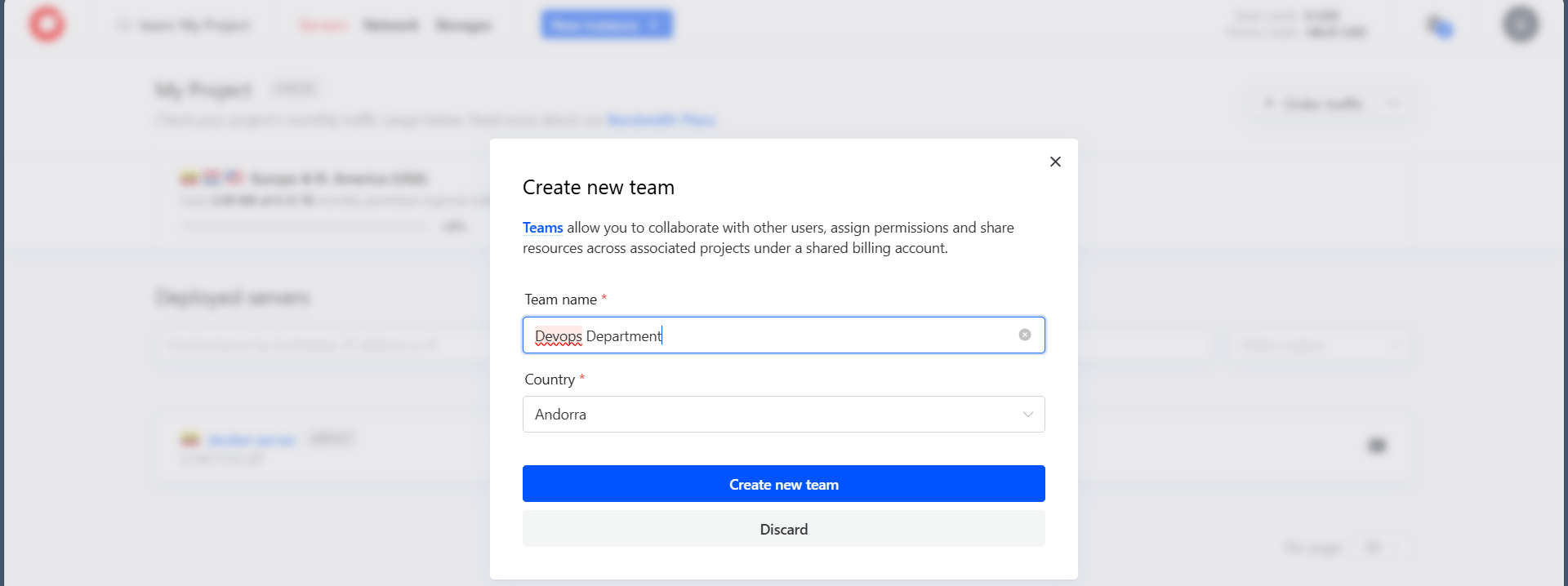Open the blue chat bubbles icon
Image resolution: width=1568 pixels, height=586 pixels.
(1439, 27)
